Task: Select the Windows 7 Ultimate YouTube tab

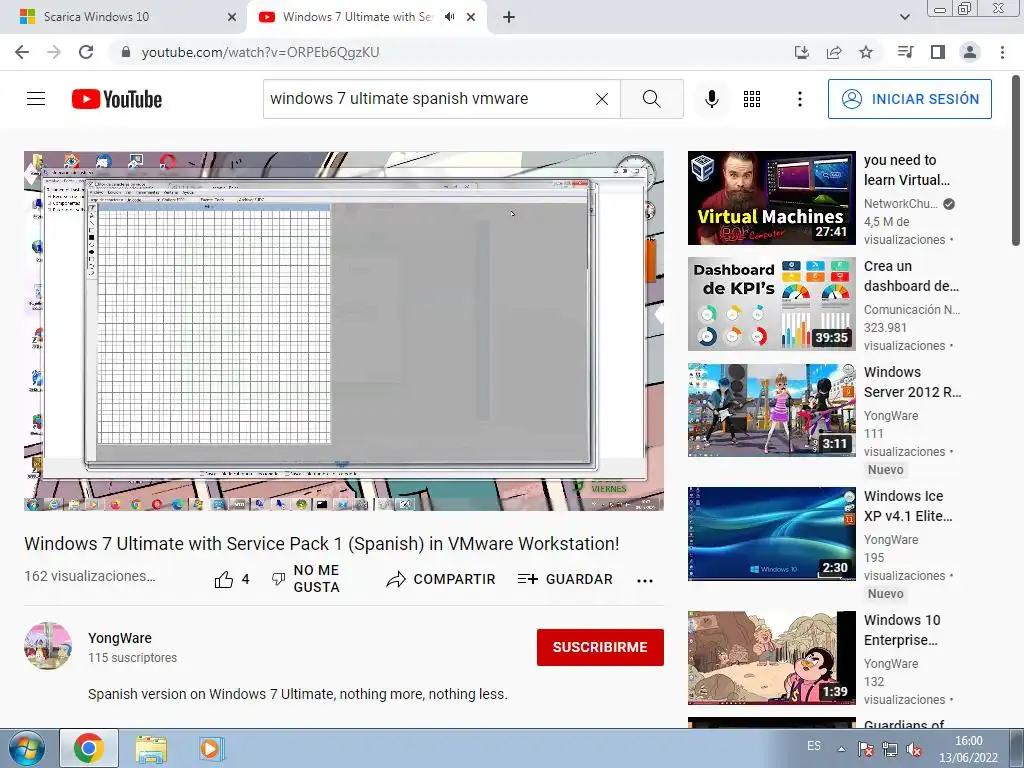Action: pos(358,17)
